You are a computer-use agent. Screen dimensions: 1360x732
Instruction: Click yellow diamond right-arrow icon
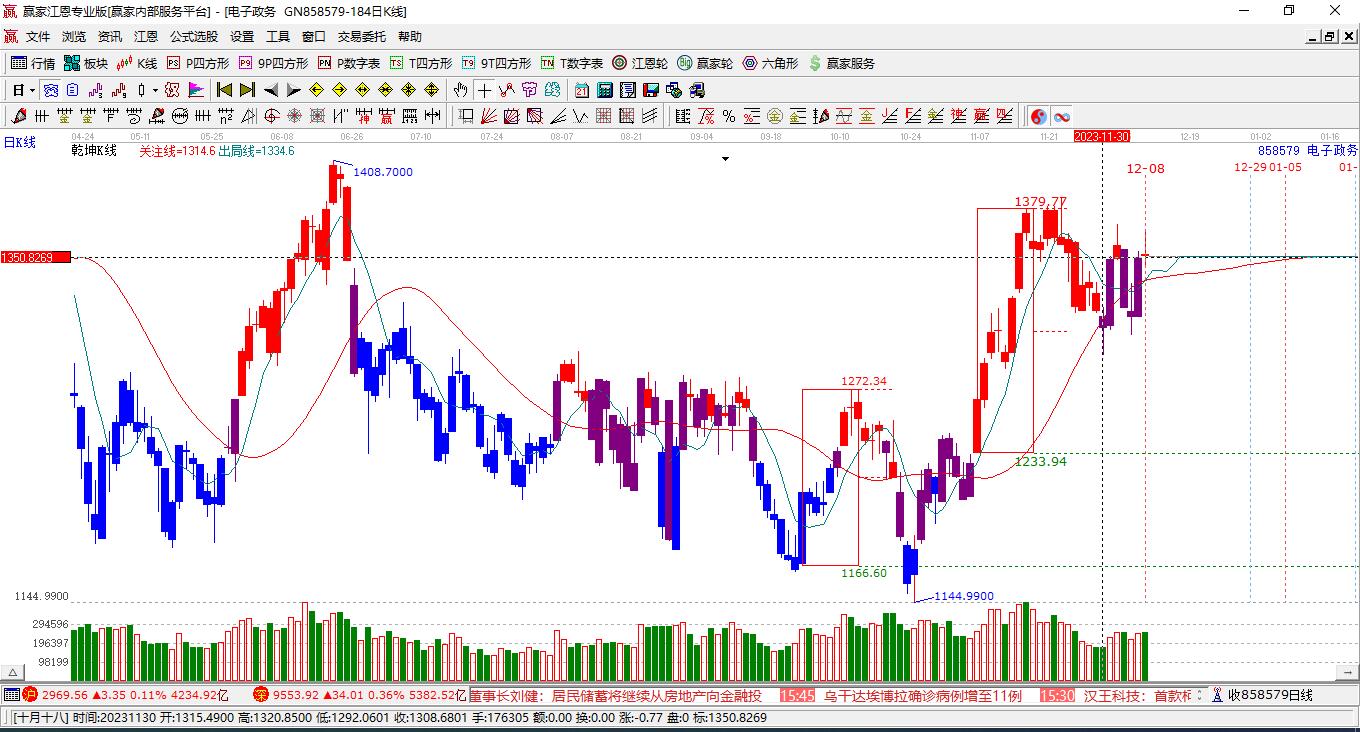[339, 90]
